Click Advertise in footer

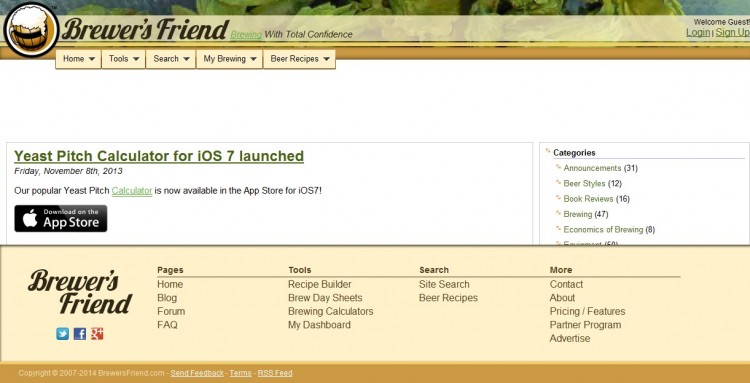570,338
